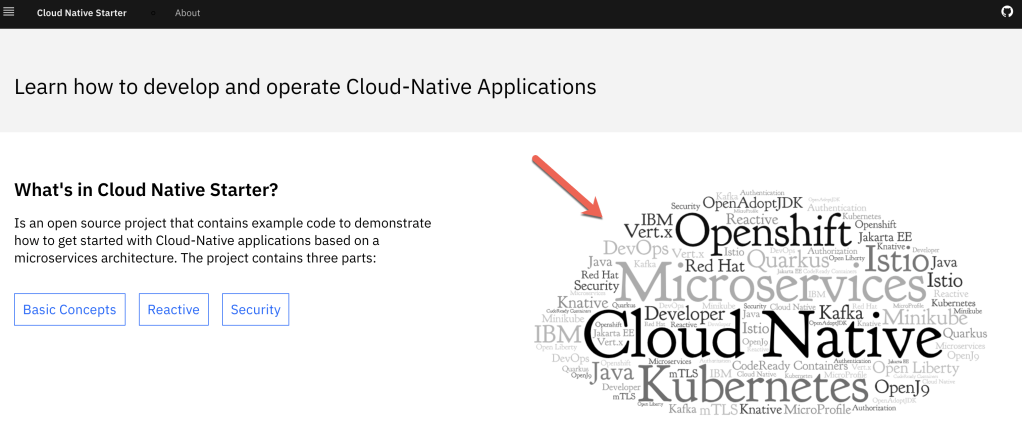Open the About menu item

tap(187, 13)
